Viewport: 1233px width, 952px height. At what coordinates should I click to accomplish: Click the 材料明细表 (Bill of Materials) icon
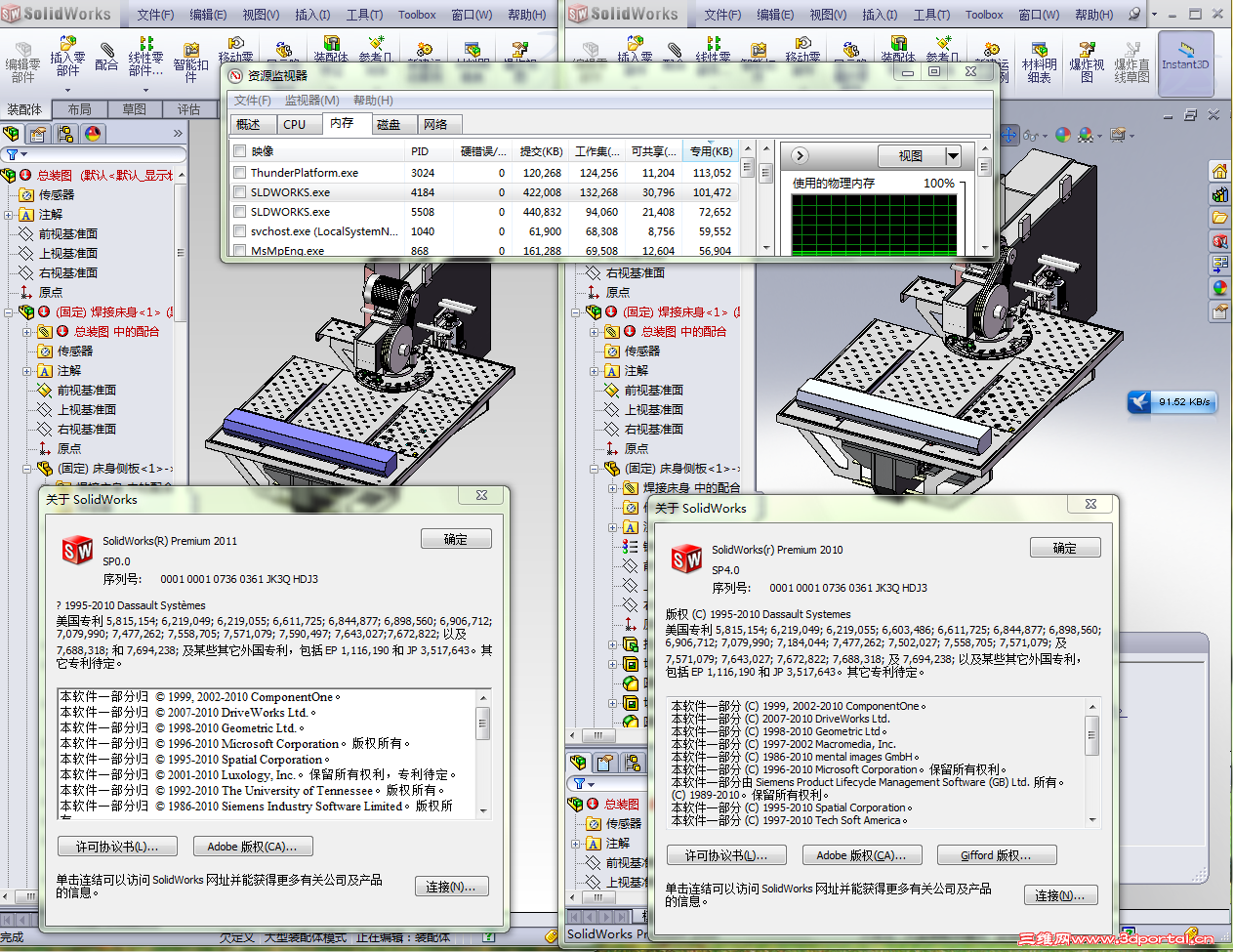1039,62
